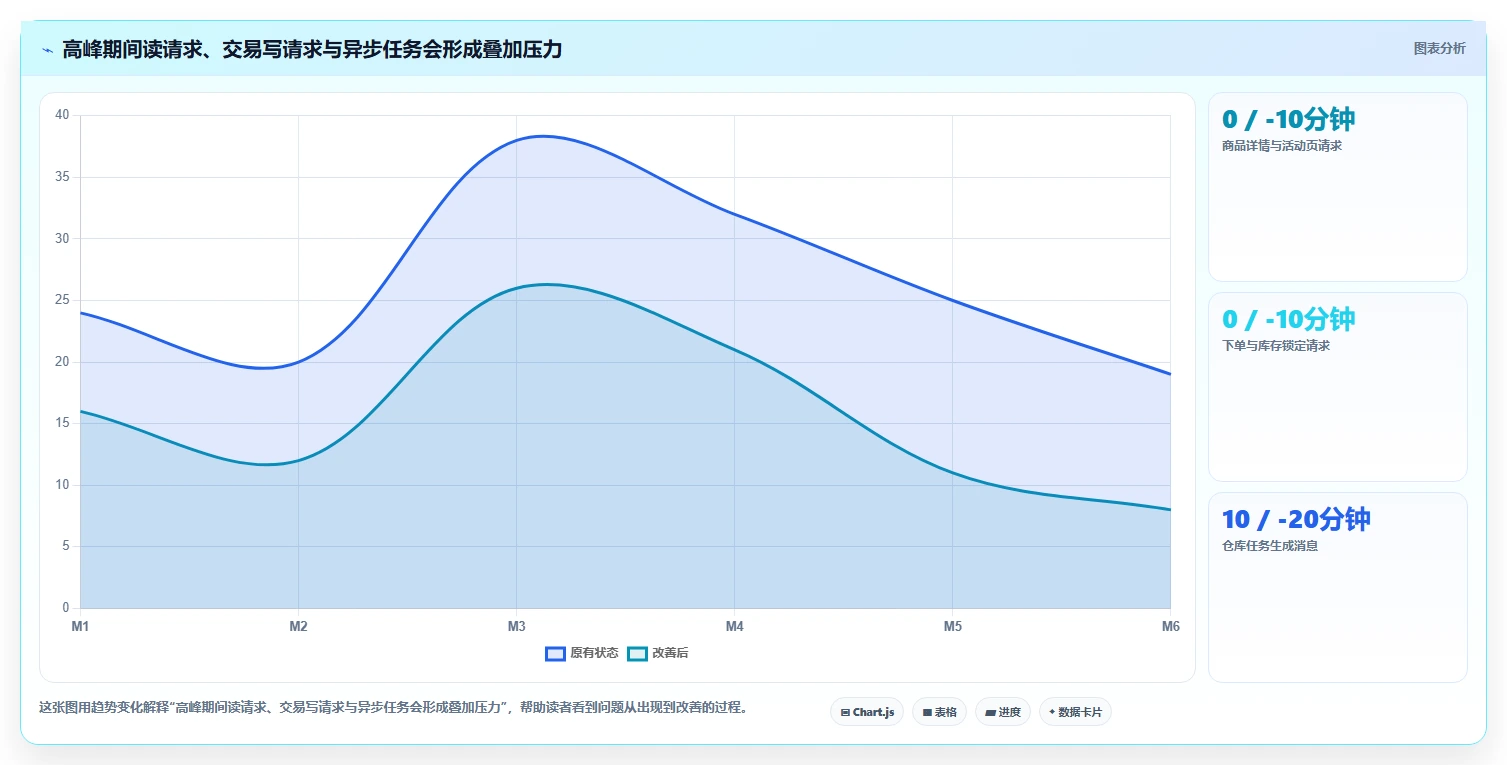Screen dimensions: 1507x765
Task: Click the M2 x-axis label
Action: click(x=298, y=627)
